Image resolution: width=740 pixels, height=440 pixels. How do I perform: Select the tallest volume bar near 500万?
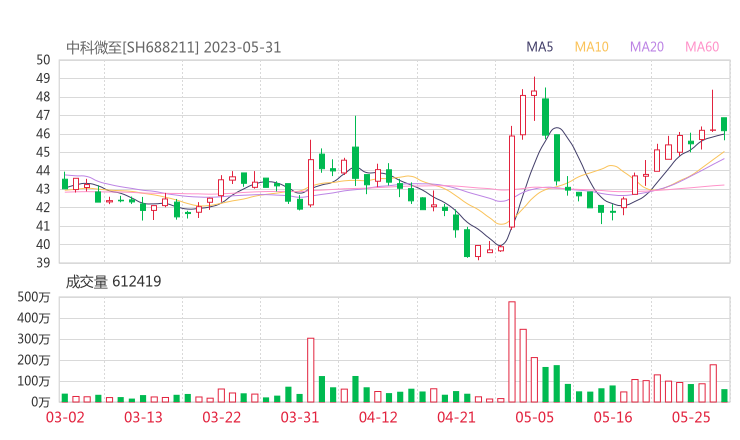click(512, 352)
